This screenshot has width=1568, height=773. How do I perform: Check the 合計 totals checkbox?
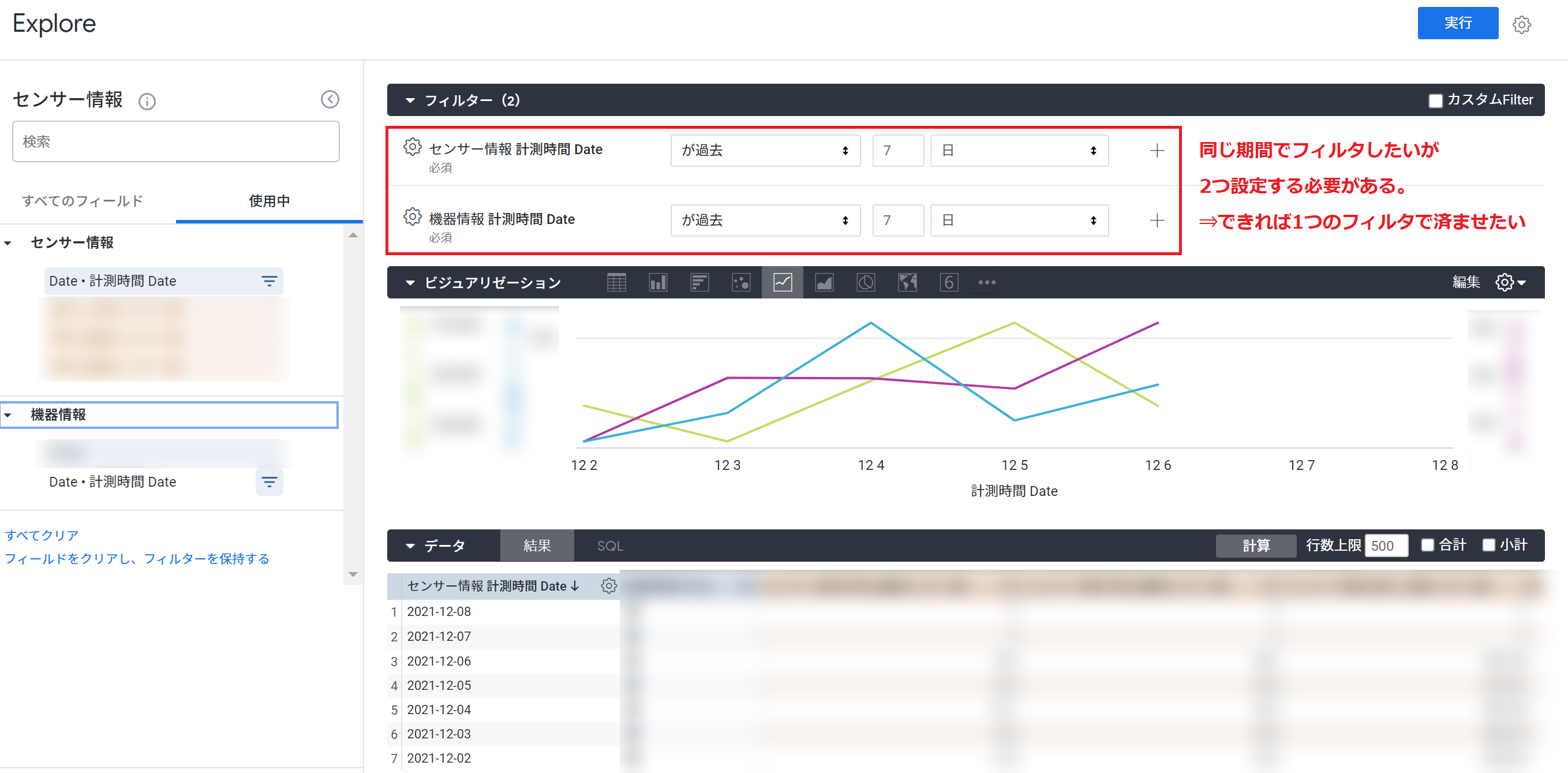coord(1427,545)
